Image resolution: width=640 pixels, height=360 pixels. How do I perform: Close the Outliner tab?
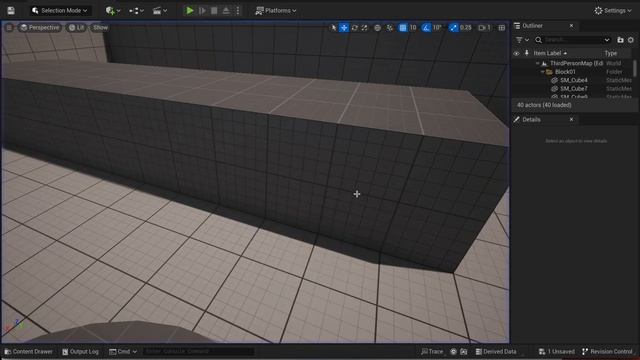click(x=571, y=26)
